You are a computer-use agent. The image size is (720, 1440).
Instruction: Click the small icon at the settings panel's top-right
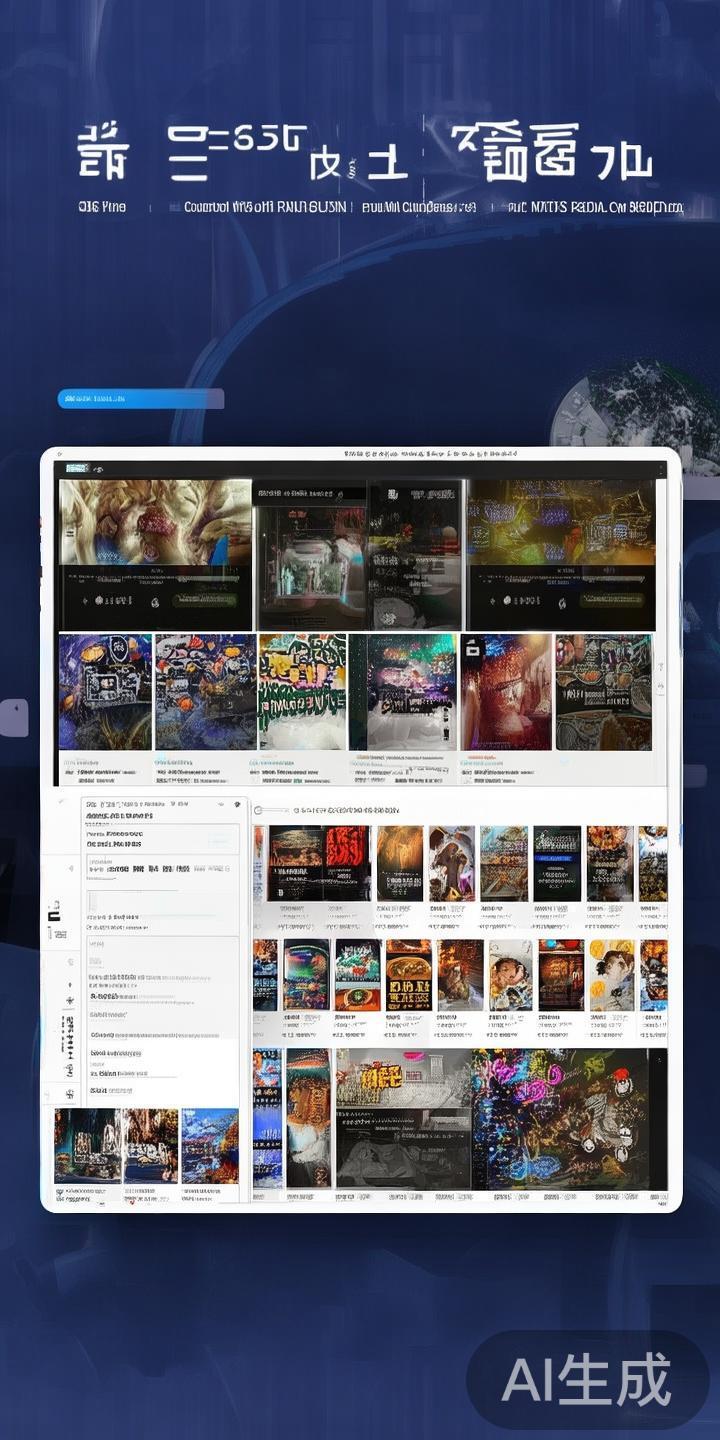tap(236, 803)
